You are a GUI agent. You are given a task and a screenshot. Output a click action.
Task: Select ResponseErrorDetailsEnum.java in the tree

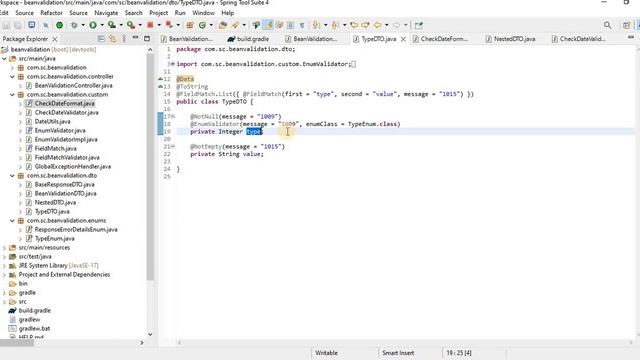point(76,229)
